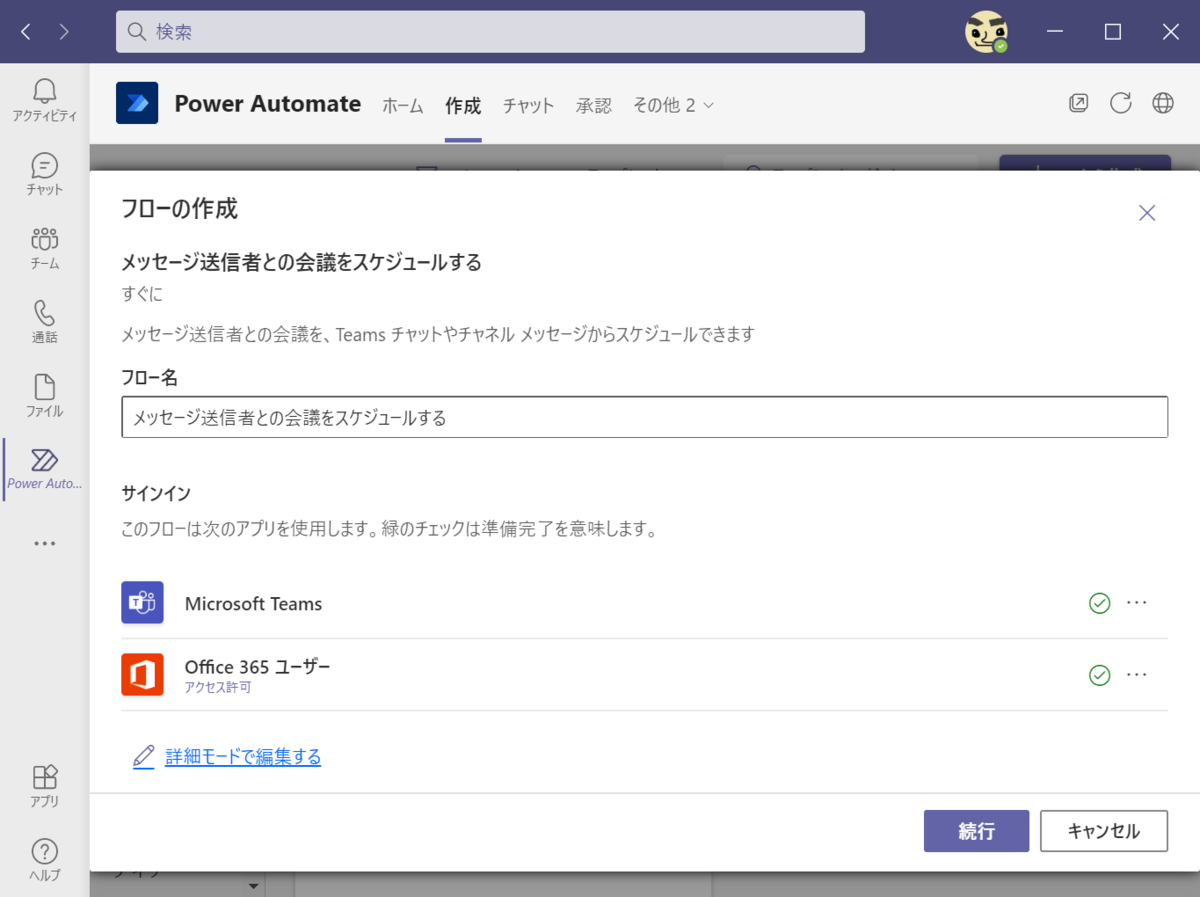
Task: Switch to the チャット tab
Action: tap(528, 106)
